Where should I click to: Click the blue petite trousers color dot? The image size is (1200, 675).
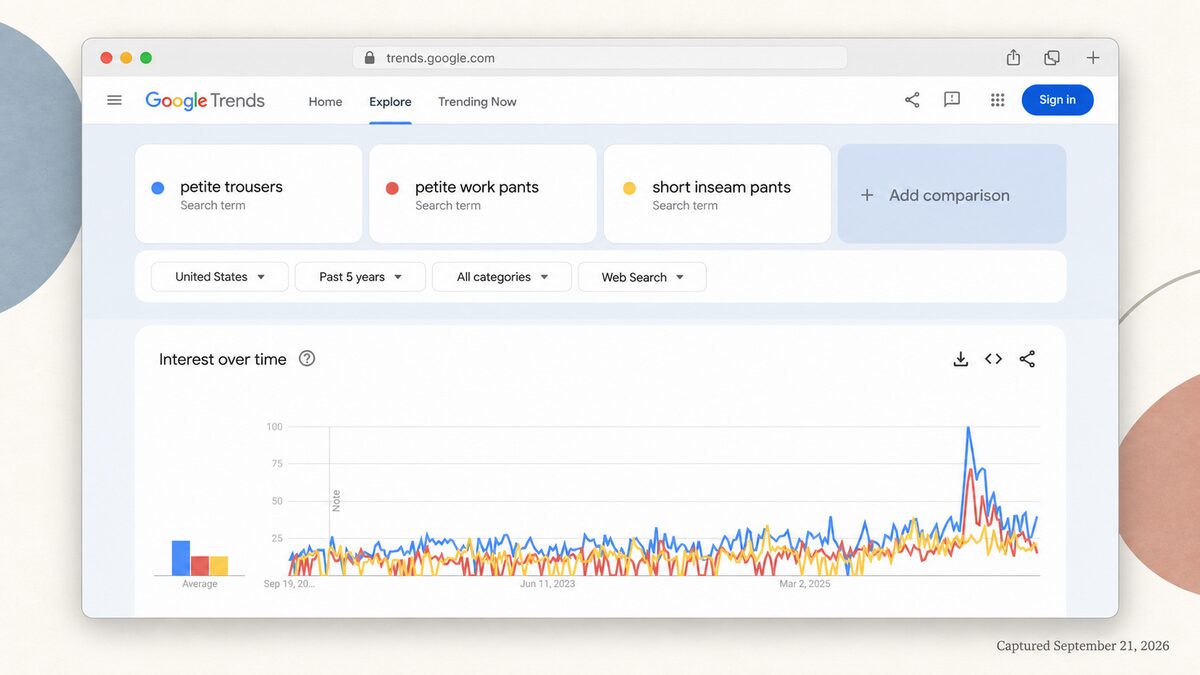point(158,188)
